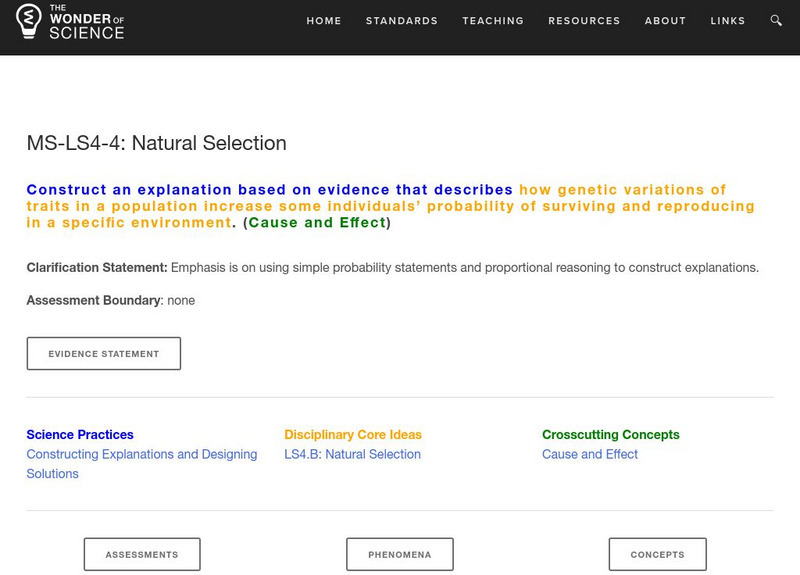Open the LS4.B: Natural Selection link
The height and width of the screenshot is (575, 800).
pos(352,454)
